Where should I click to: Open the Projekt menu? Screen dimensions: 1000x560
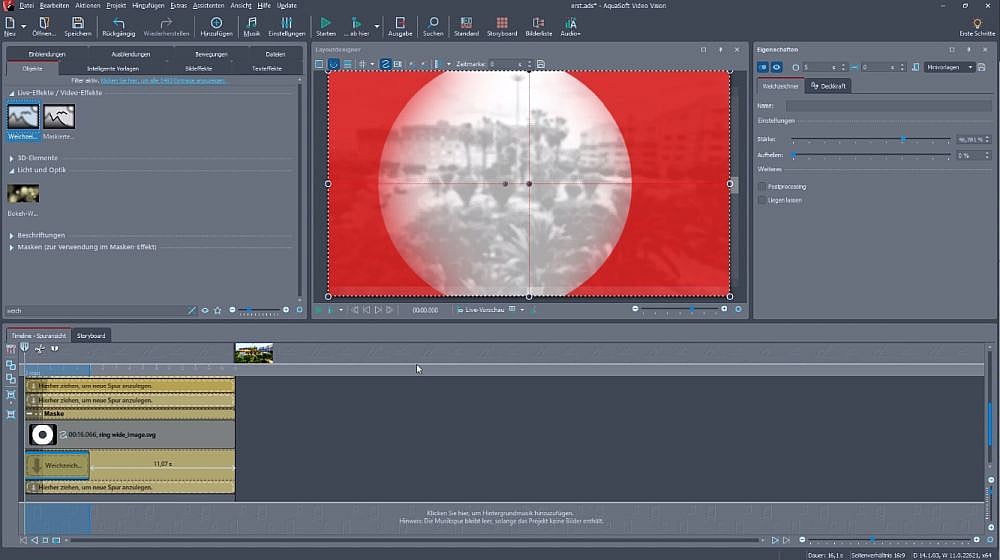coord(116,5)
